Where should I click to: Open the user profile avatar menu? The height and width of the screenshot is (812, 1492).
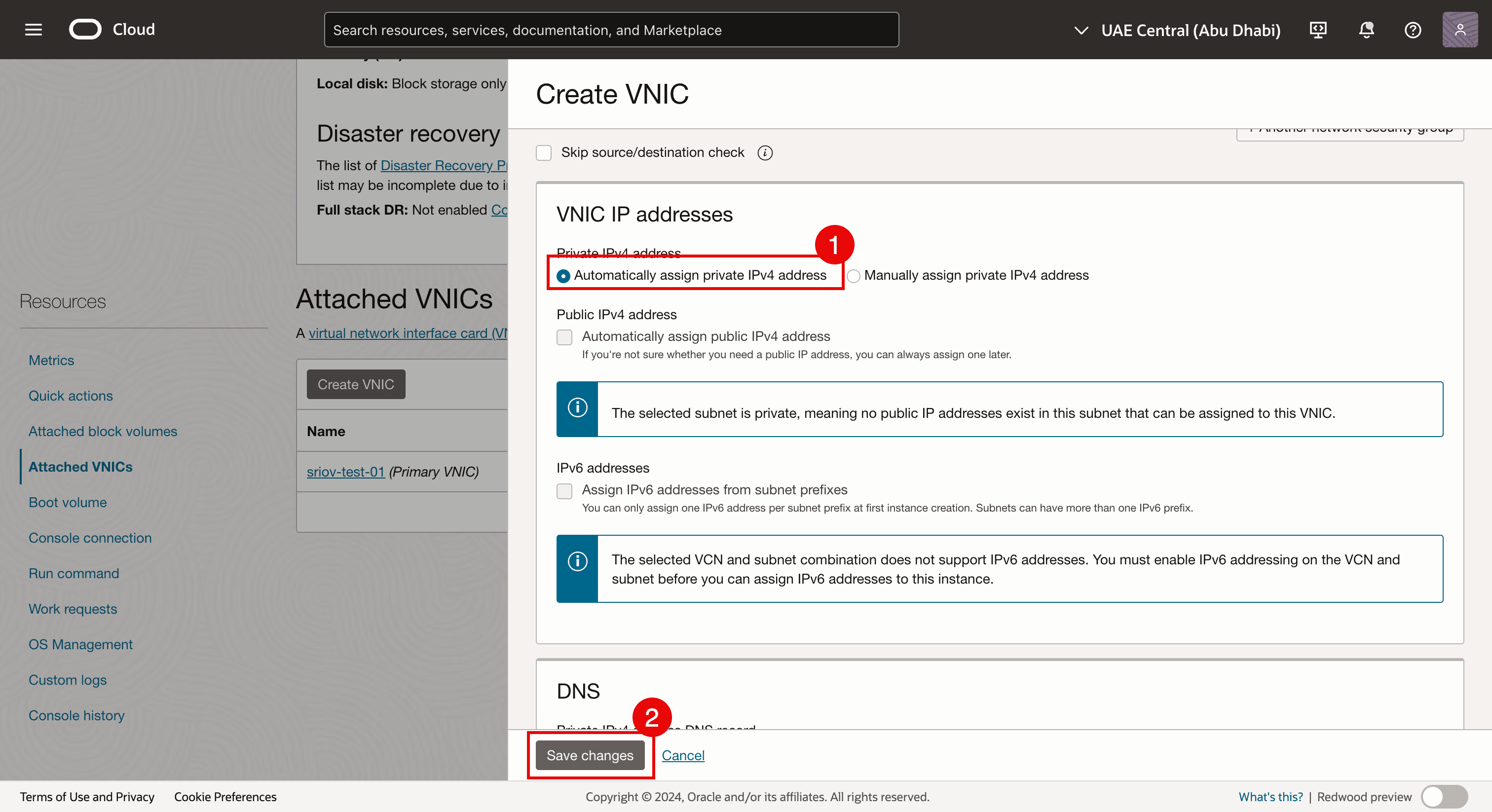pyautogui.click(x=1459, y=30)
